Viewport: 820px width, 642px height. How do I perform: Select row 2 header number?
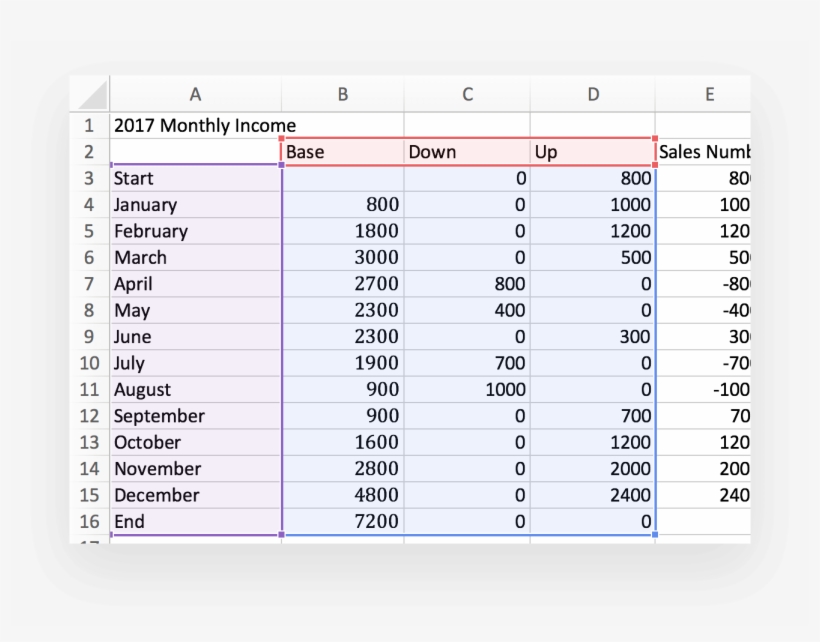(x=89, y=152)
